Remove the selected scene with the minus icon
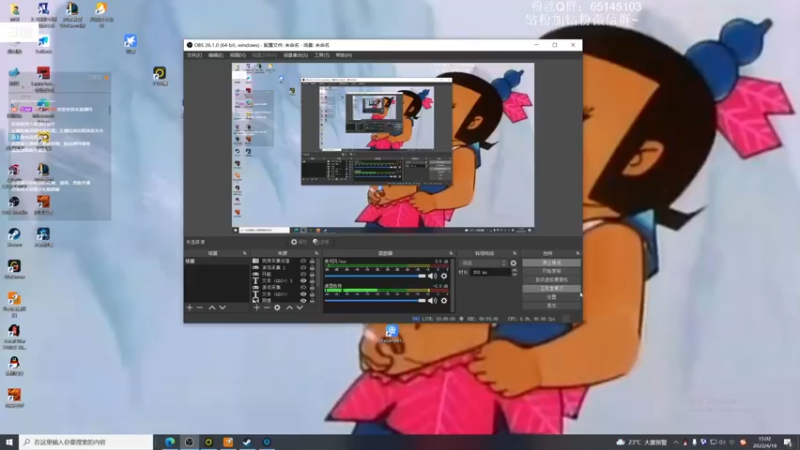Viewport: 800px width, 450px height. (200, 308)
